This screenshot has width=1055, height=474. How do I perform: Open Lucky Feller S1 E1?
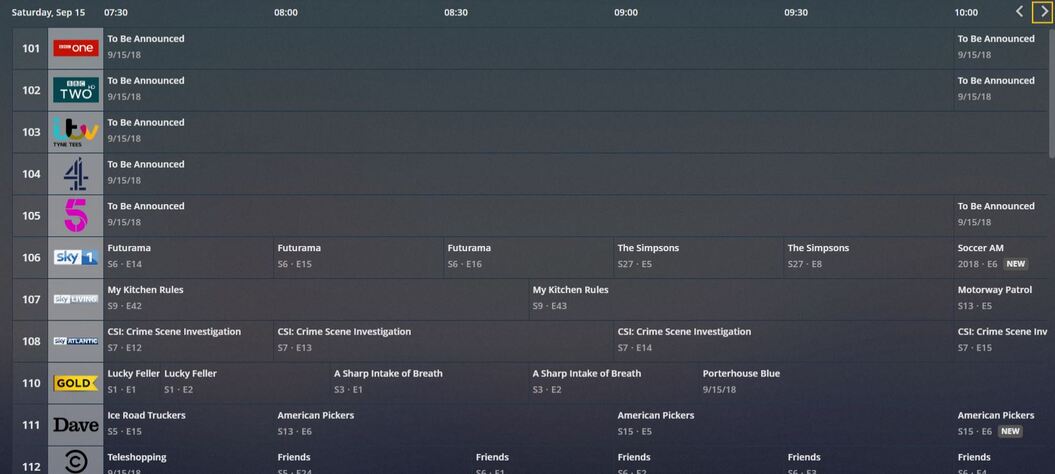coord(132,383)
